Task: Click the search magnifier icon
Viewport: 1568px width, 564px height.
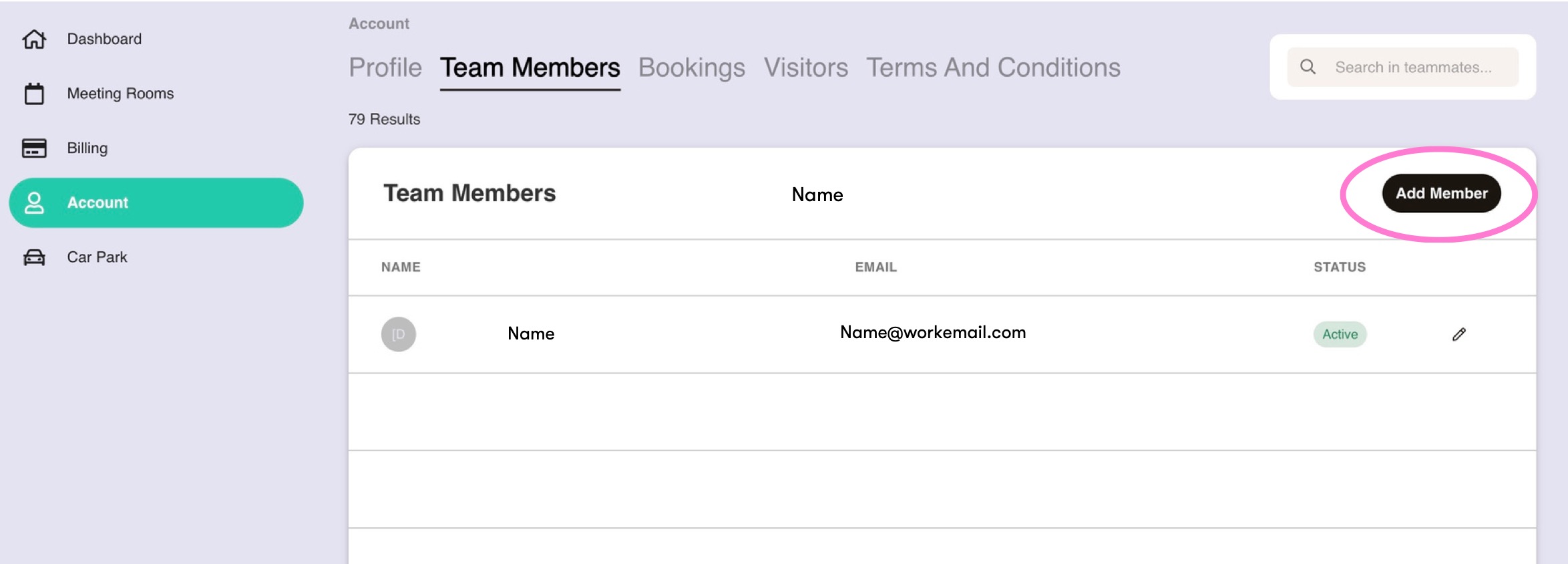Action: click(x=1308, y=67)
